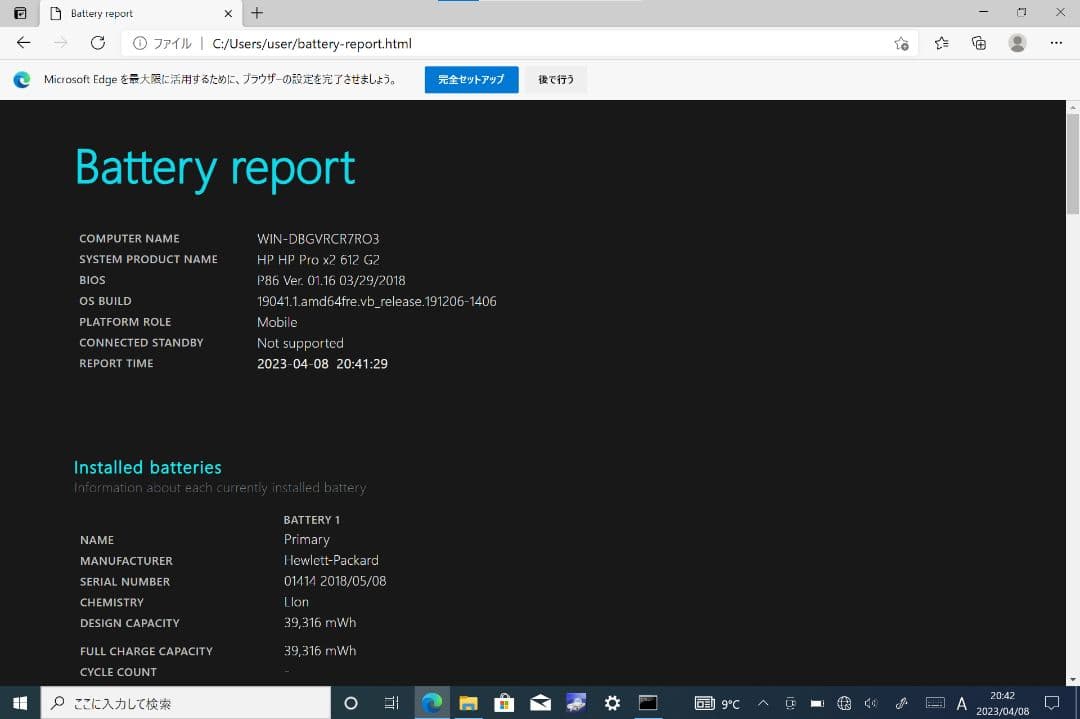Open the Edge settings menu (...)
The image size is (1080, 719).
tap(1057, 43)
